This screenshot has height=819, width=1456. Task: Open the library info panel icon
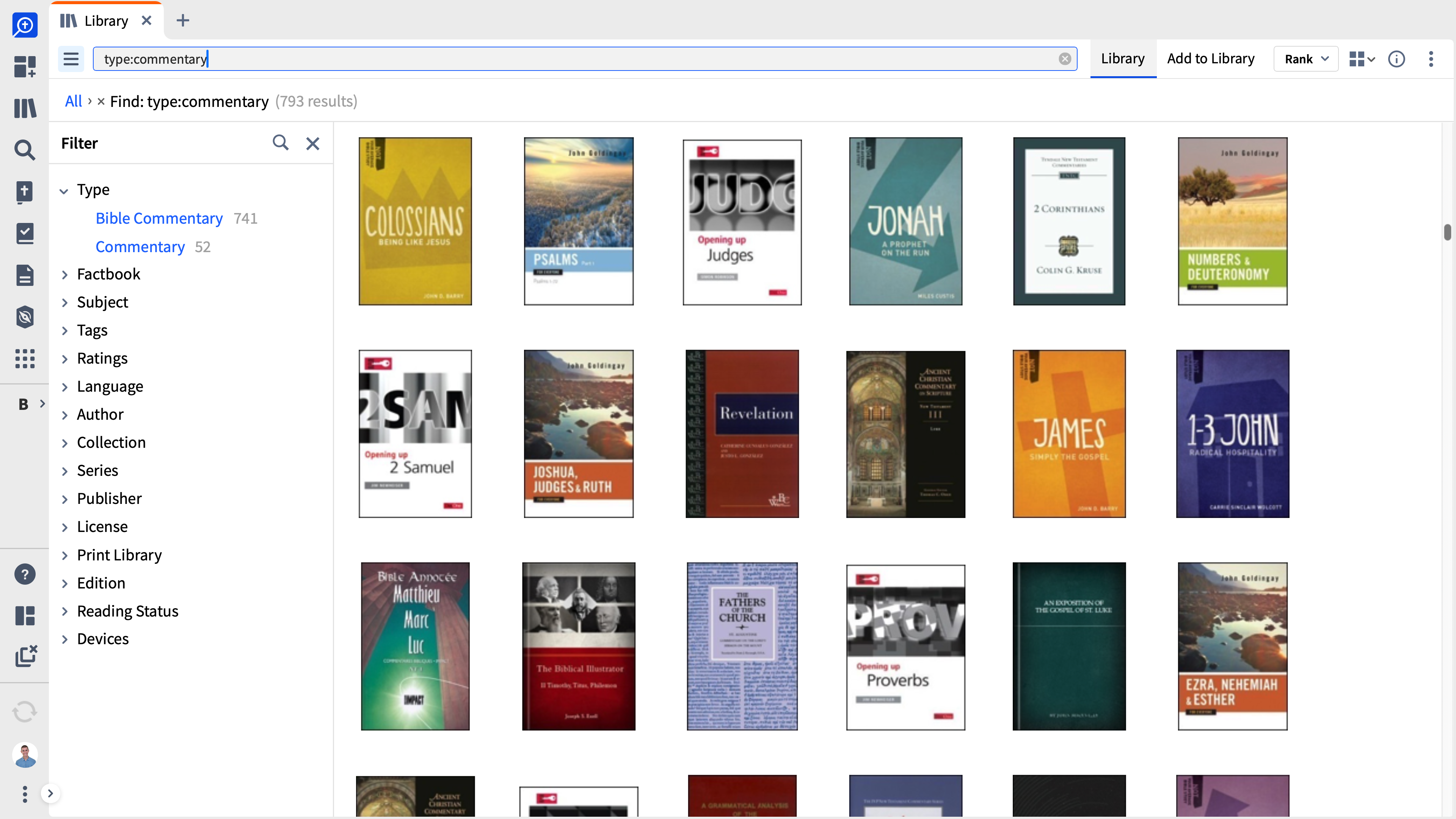coord(1396,59)
